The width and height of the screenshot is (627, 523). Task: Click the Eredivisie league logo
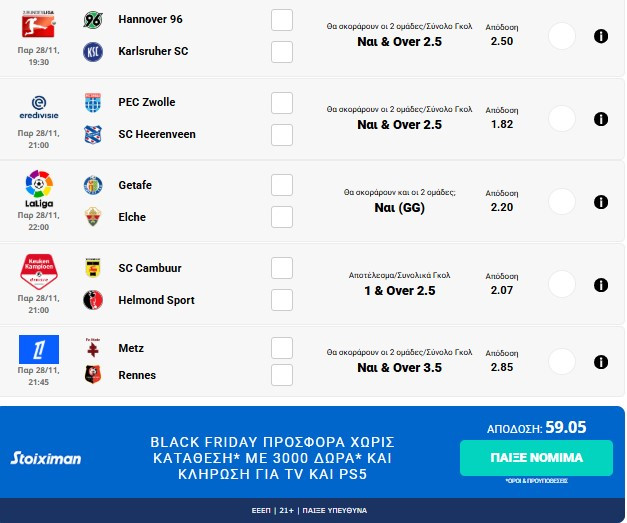pos(38,107)
